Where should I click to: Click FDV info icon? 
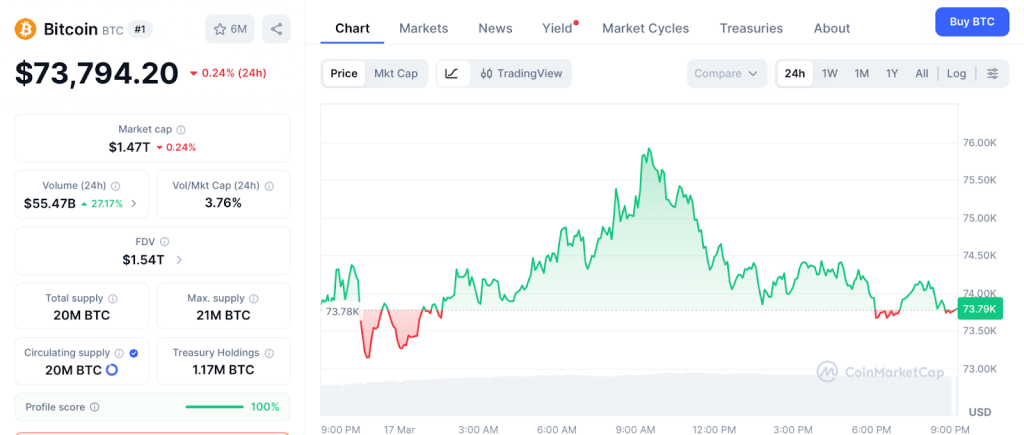[165, 241]
